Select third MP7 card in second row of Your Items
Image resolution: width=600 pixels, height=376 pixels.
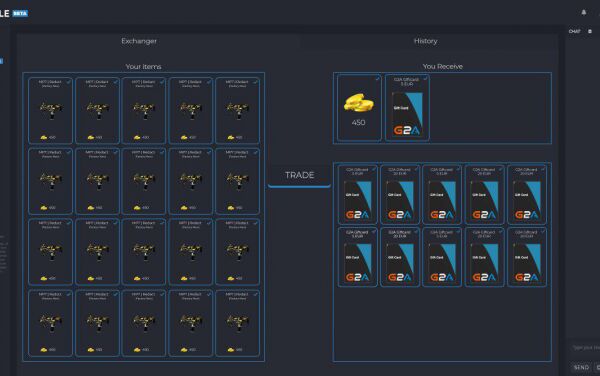point(144,181)
